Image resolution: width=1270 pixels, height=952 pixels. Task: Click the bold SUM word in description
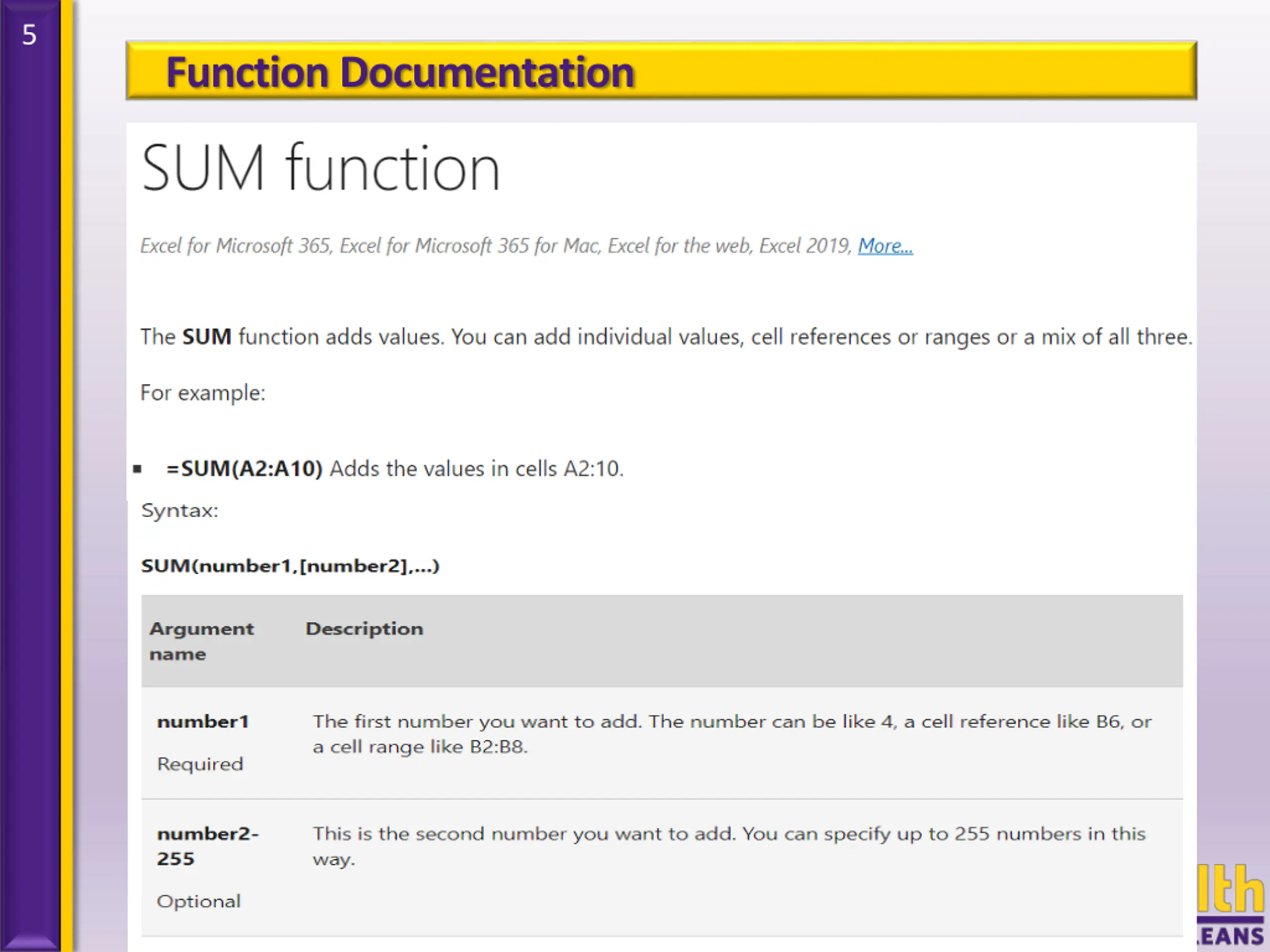(207, 336)
